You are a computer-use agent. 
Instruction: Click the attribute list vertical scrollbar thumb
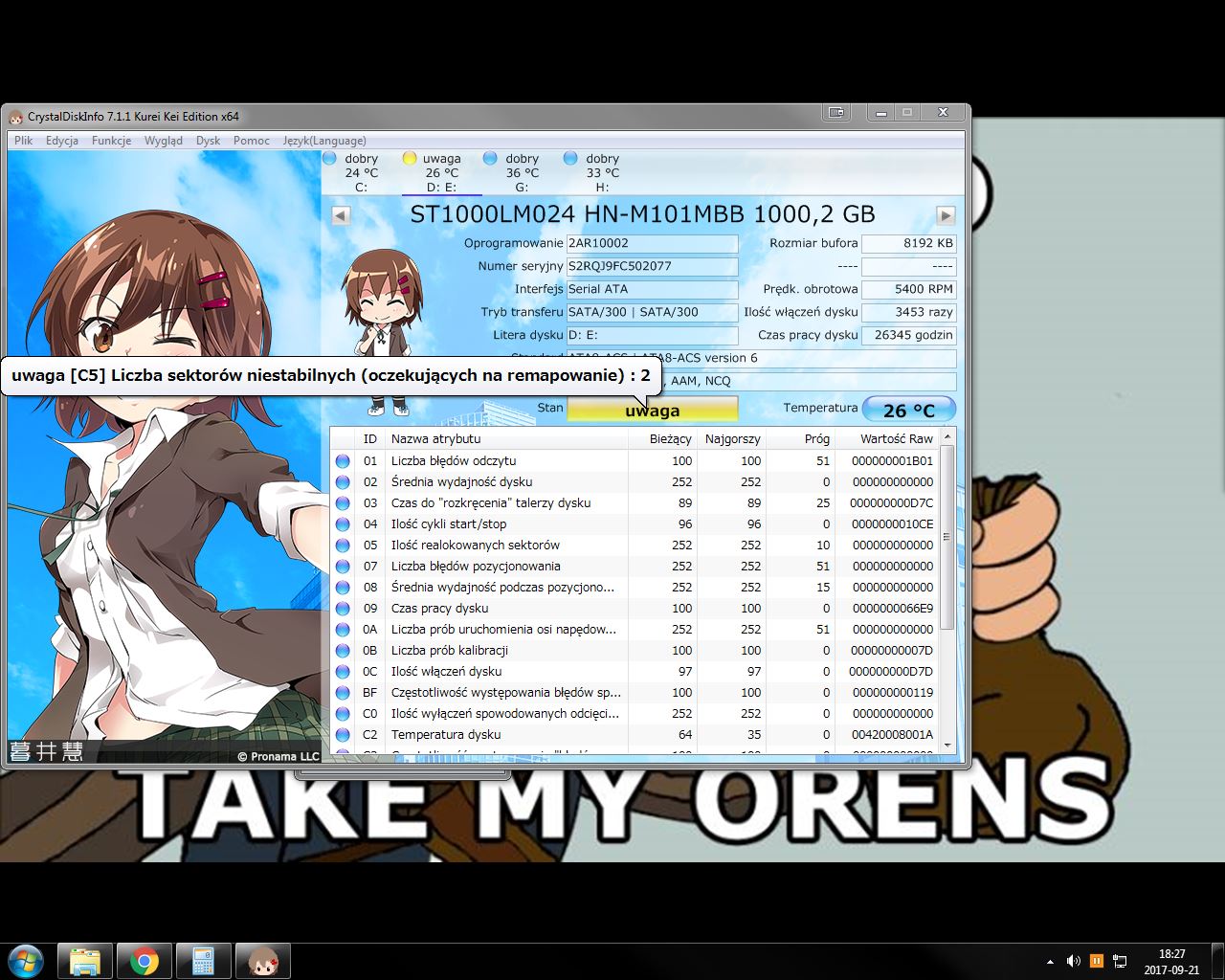pos(947,538)
